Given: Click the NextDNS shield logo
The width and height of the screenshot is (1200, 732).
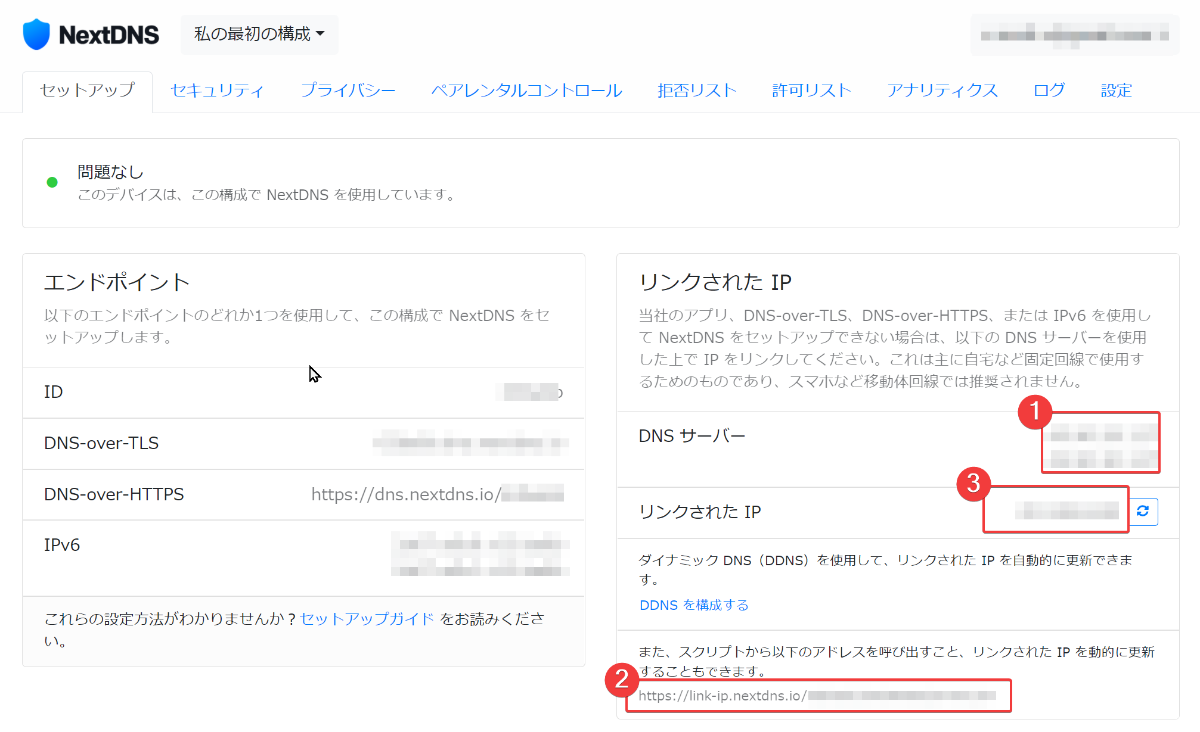Looking at the screenshot, I should point(36,34).
